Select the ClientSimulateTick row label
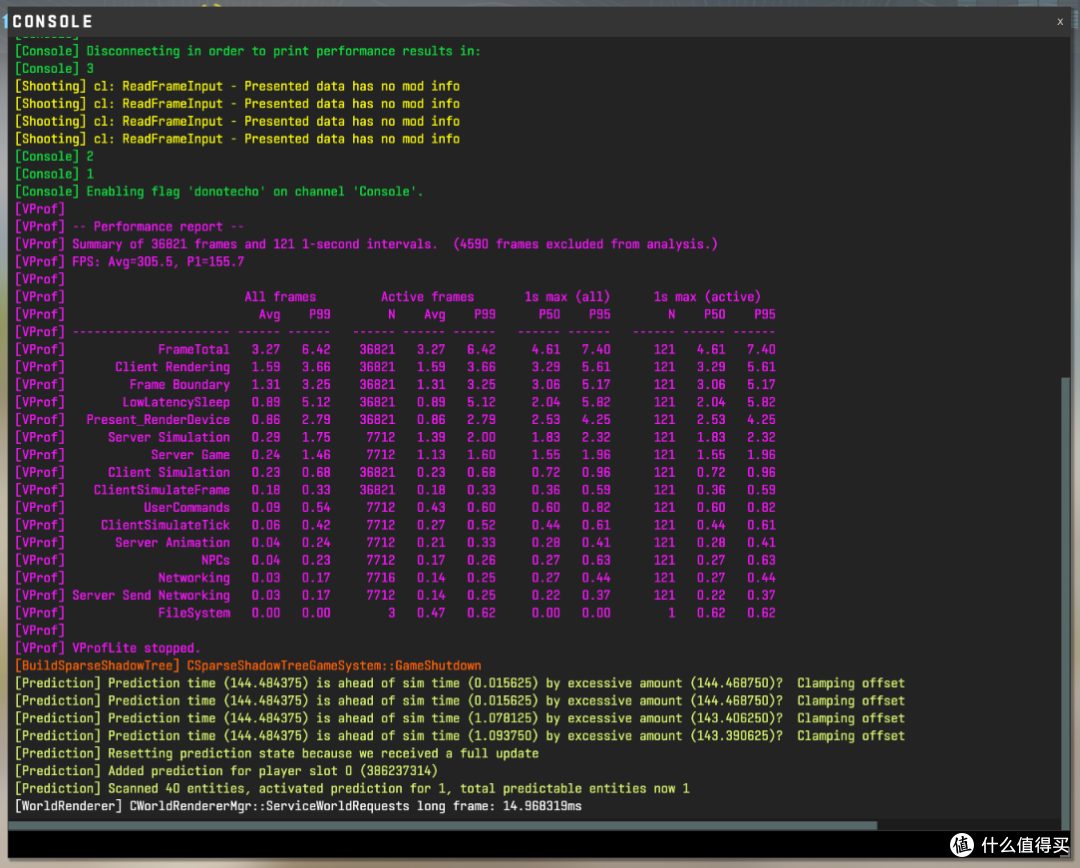Screen dimensions: 1080x868 165,525
